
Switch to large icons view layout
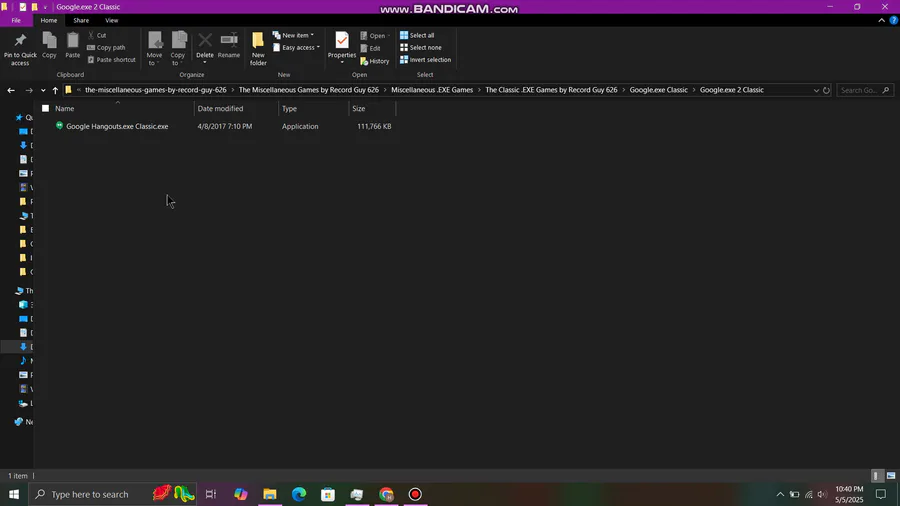(891, 476)
